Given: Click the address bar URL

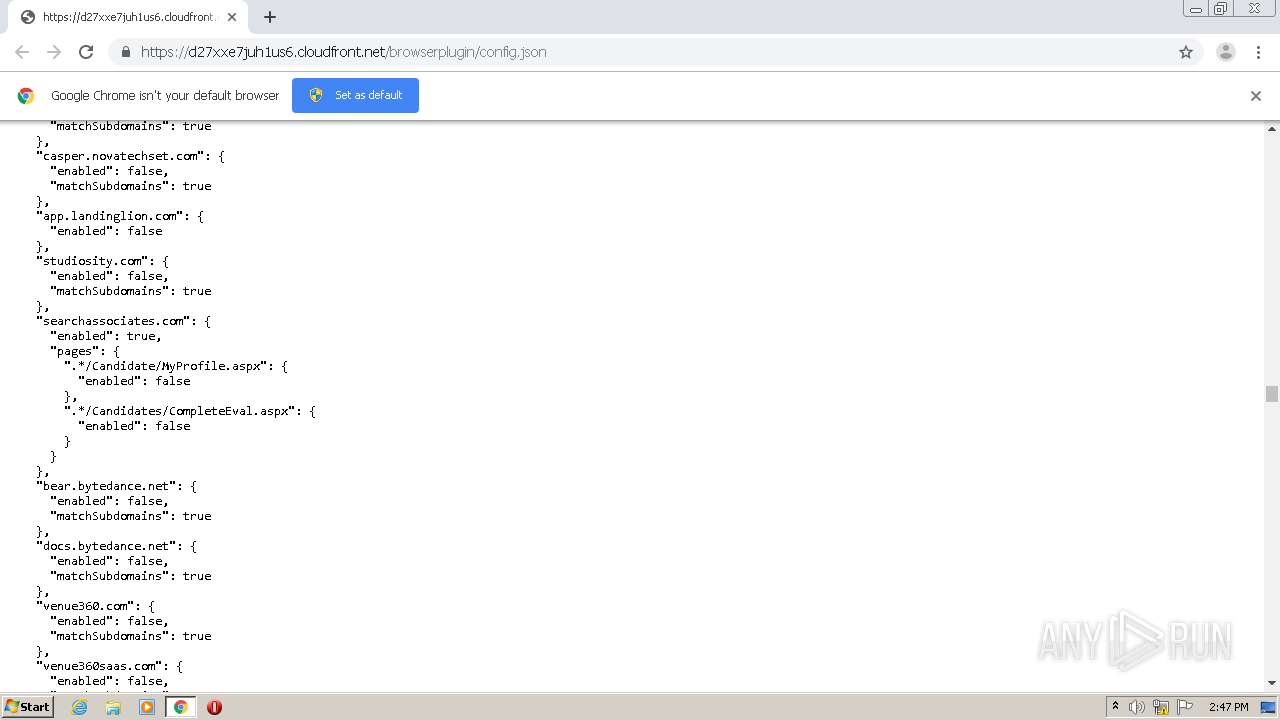Looking at the screenshot, I should pos(344,52).
